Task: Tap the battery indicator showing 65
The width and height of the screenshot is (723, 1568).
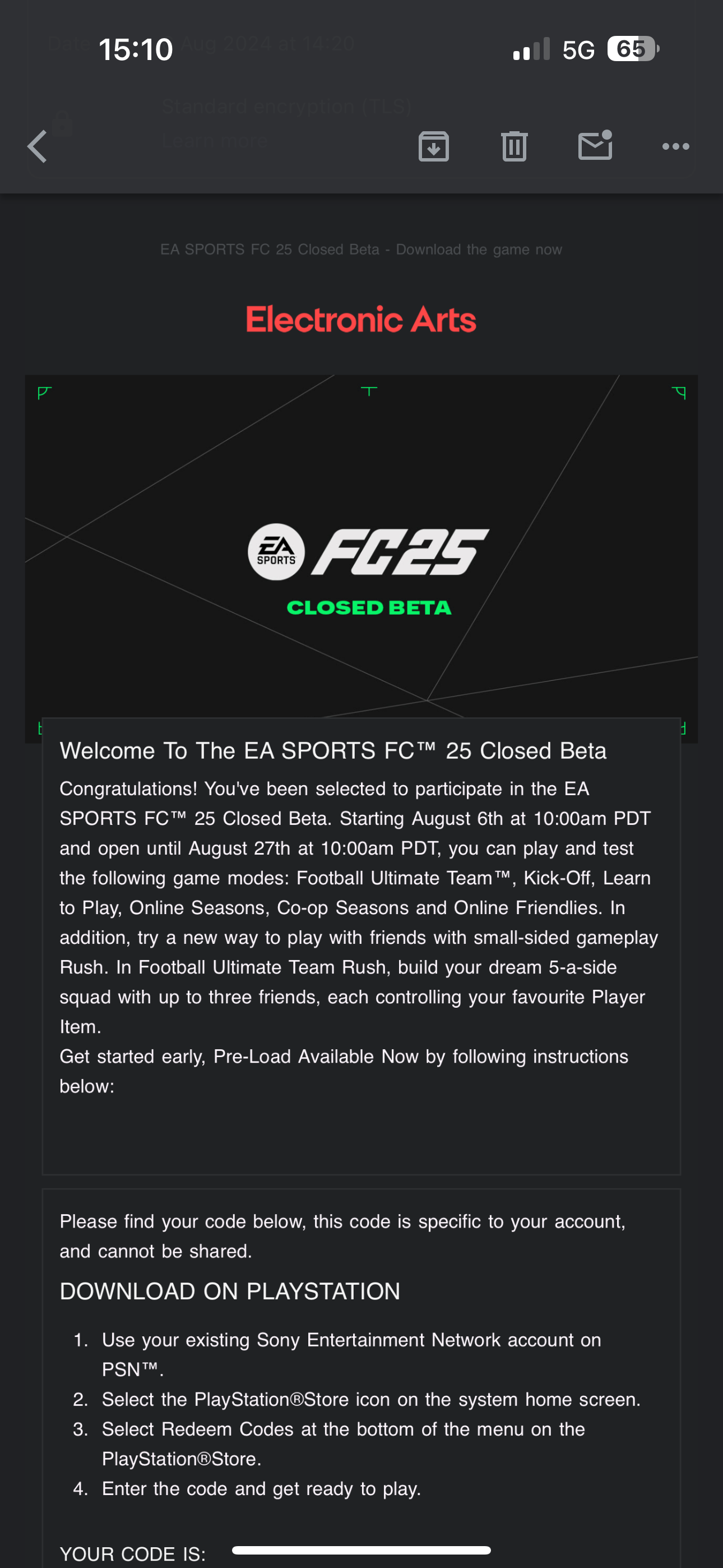Action: (x=633, y=49)
